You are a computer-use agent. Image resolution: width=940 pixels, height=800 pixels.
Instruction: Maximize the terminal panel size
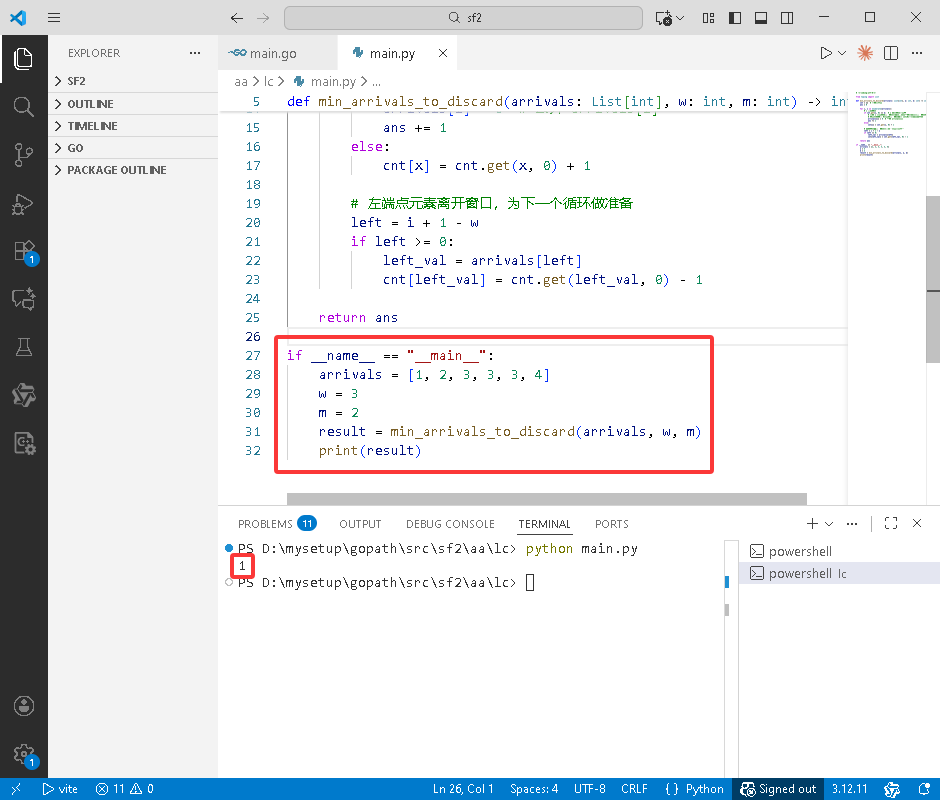pos(891,524)
